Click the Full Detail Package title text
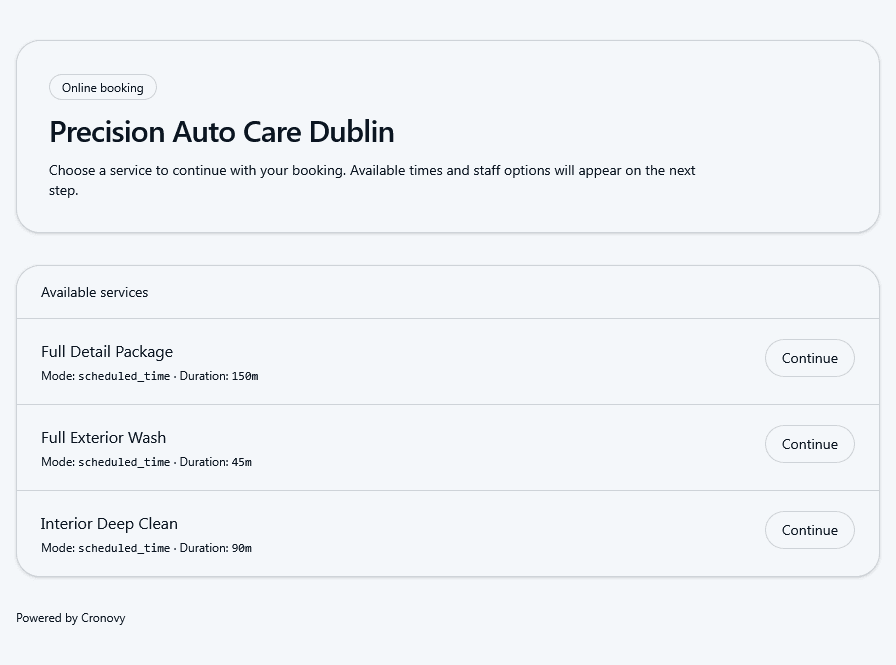Viewport: 896px width, 665px height. [x=107, y=351]
